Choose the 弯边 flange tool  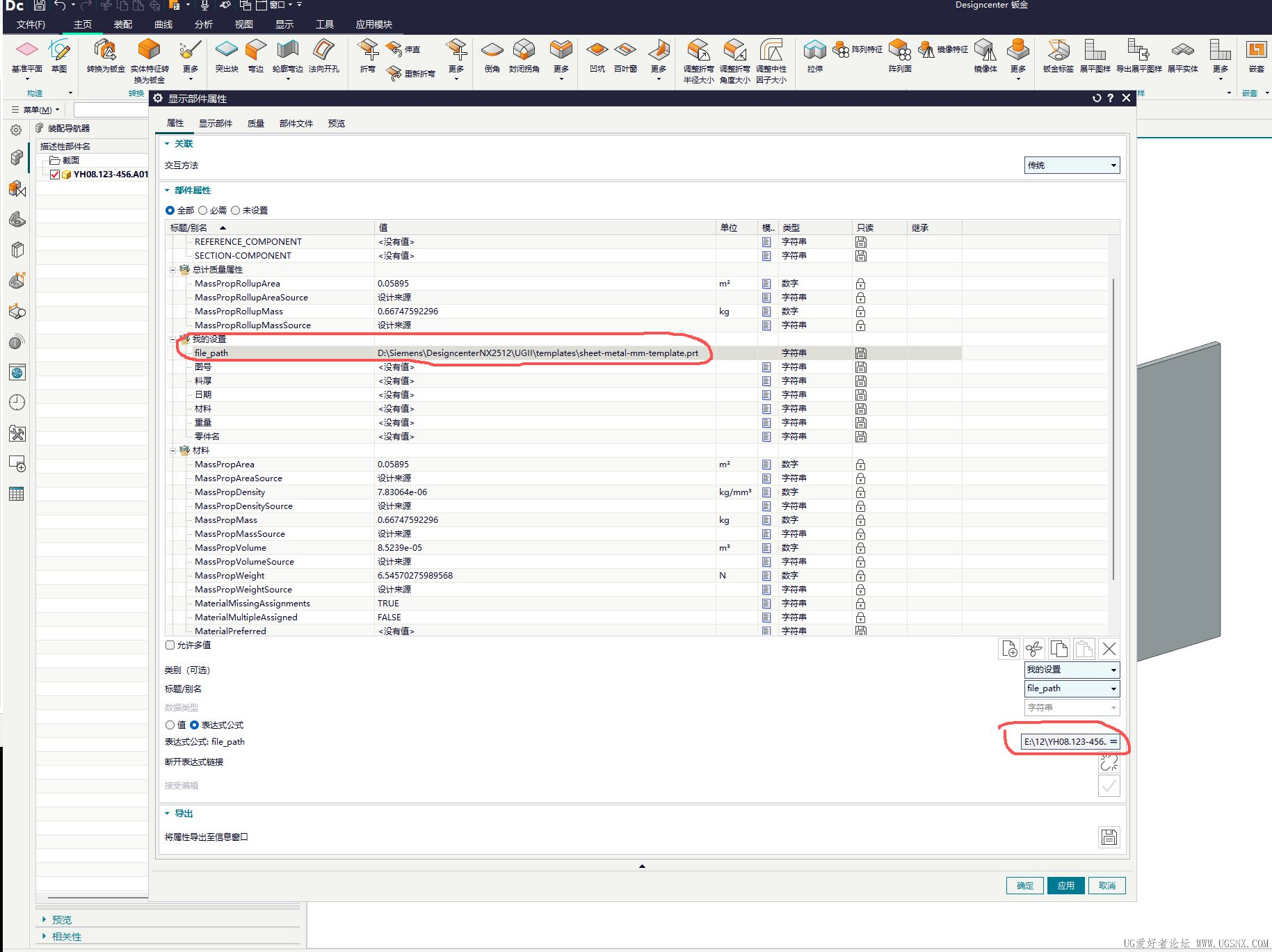click(256, 56)
